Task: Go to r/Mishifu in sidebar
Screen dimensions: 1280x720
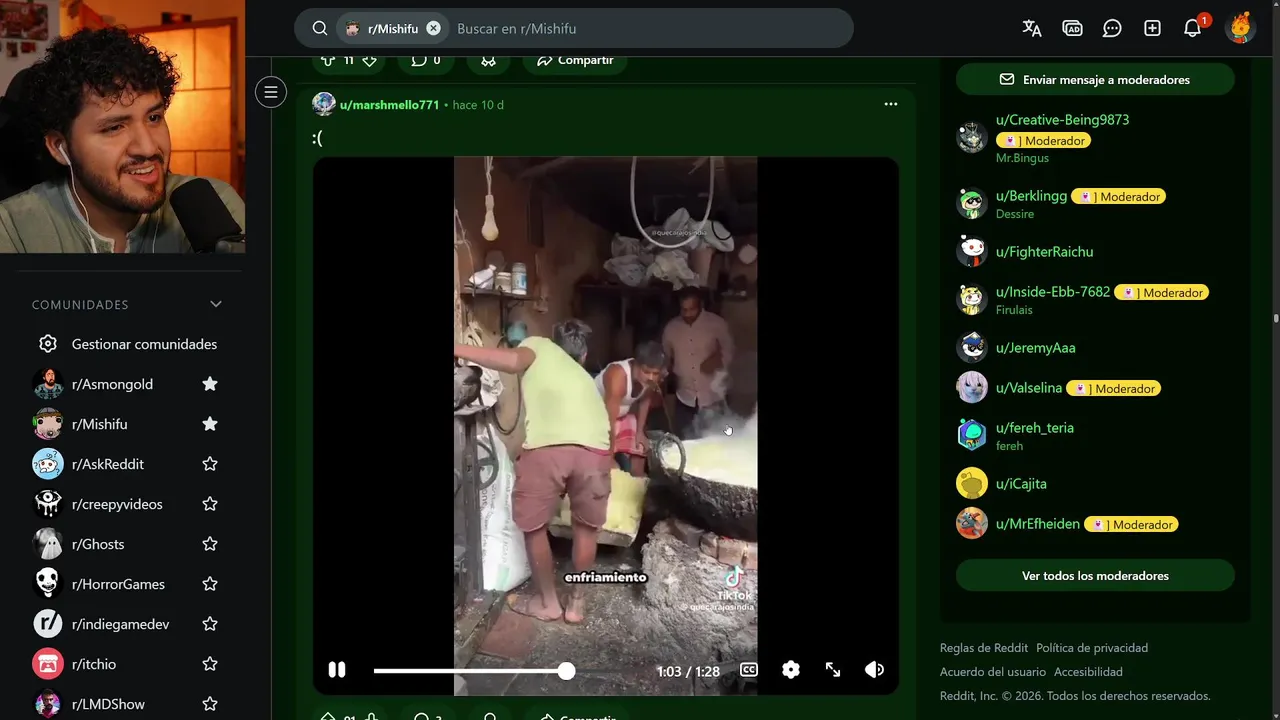Action: coord(100,424)
